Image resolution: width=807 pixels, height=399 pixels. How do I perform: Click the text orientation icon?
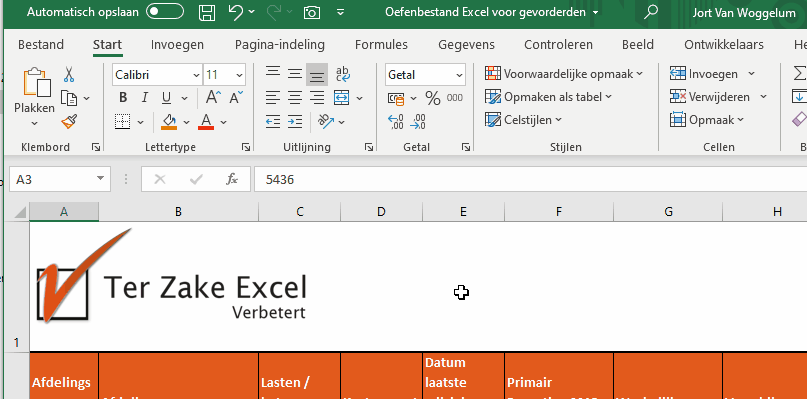click(x=326, y=122)
